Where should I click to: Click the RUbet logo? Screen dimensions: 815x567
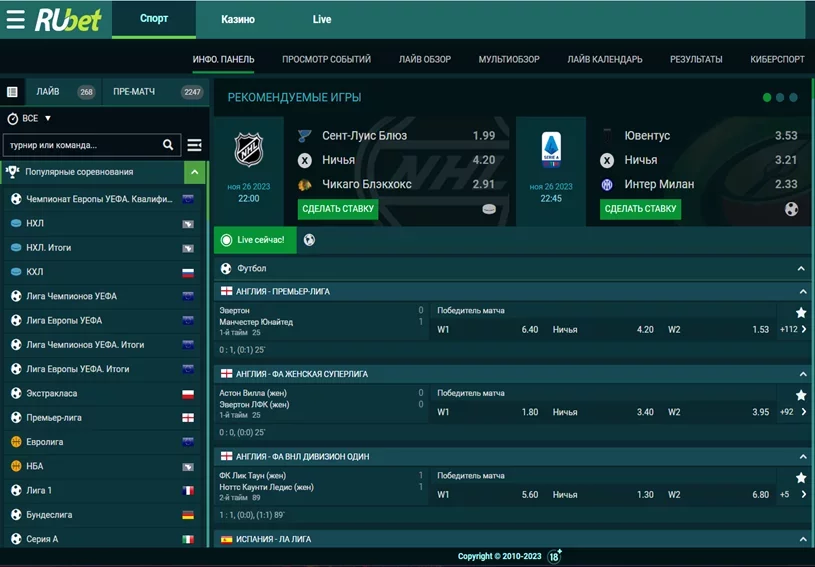[x=68, y=20]
